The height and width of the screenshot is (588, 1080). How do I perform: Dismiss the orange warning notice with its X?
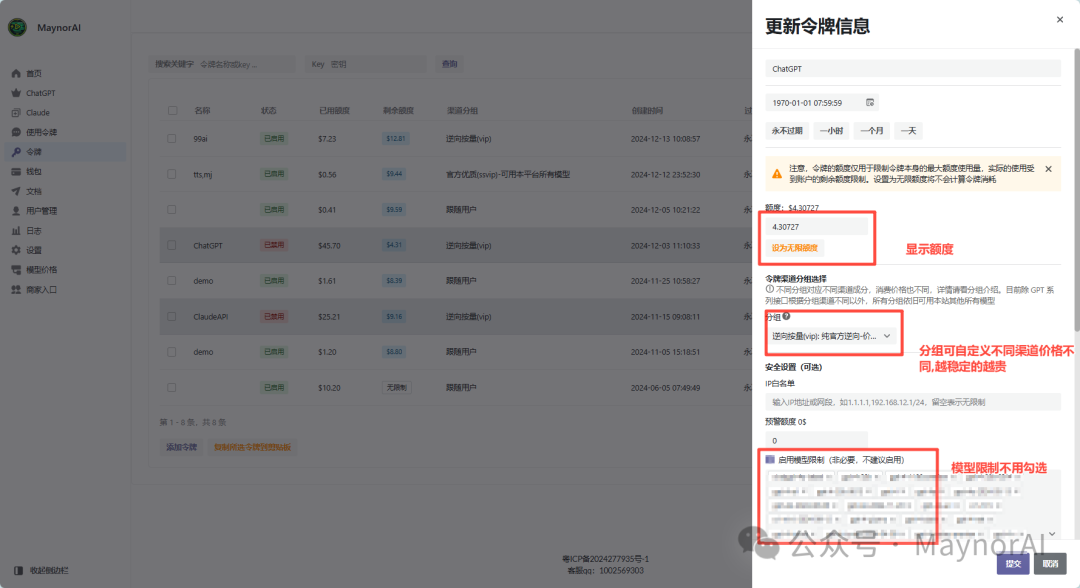tap(1048, 169)
